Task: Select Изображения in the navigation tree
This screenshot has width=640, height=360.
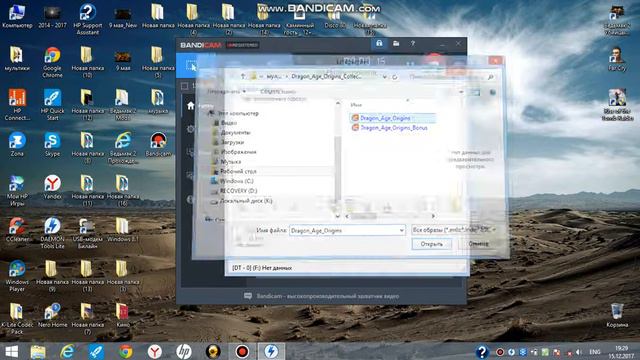Action: point(238,152)
